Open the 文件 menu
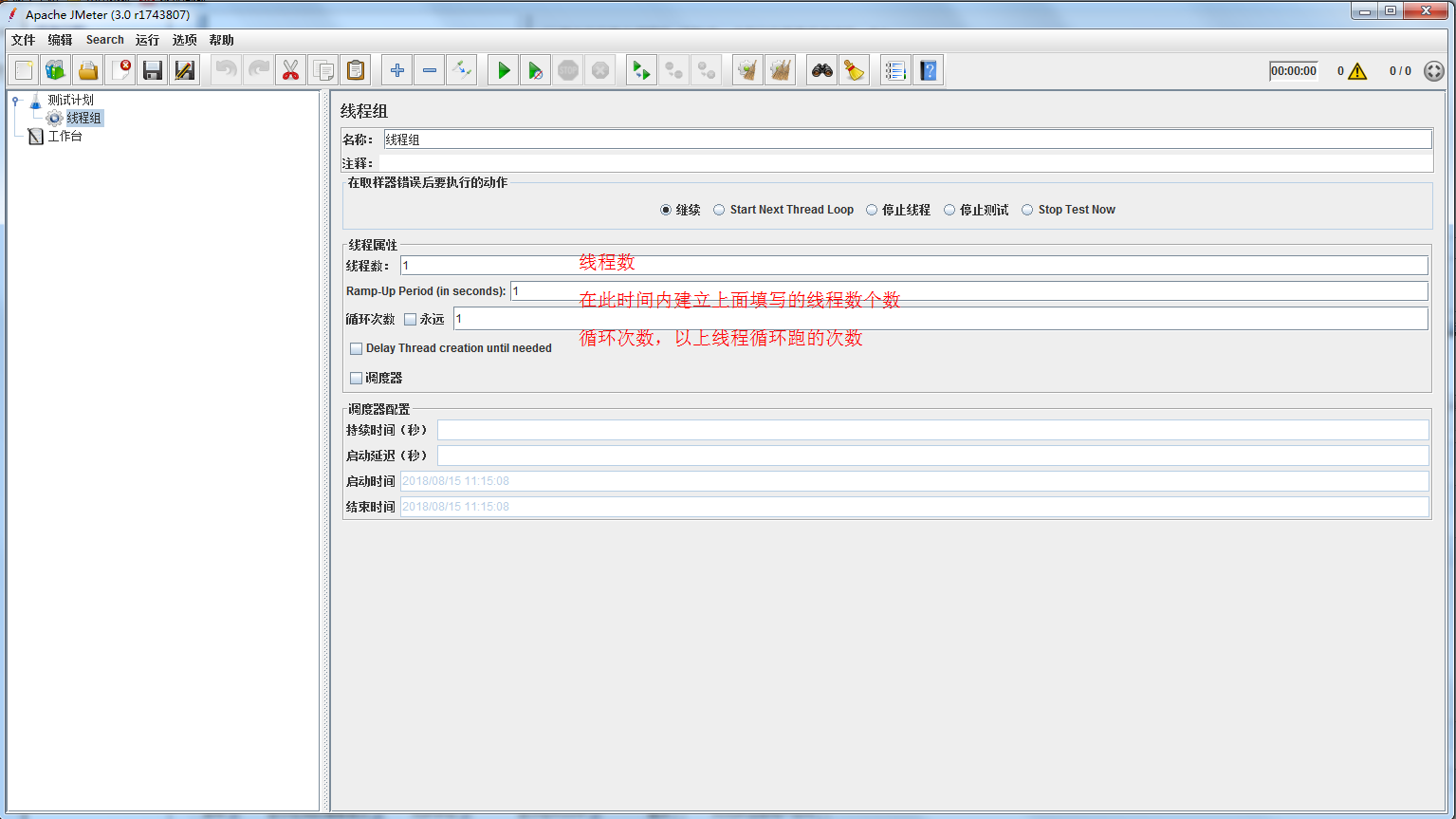 pyautogui.click(x=23, y=40)
